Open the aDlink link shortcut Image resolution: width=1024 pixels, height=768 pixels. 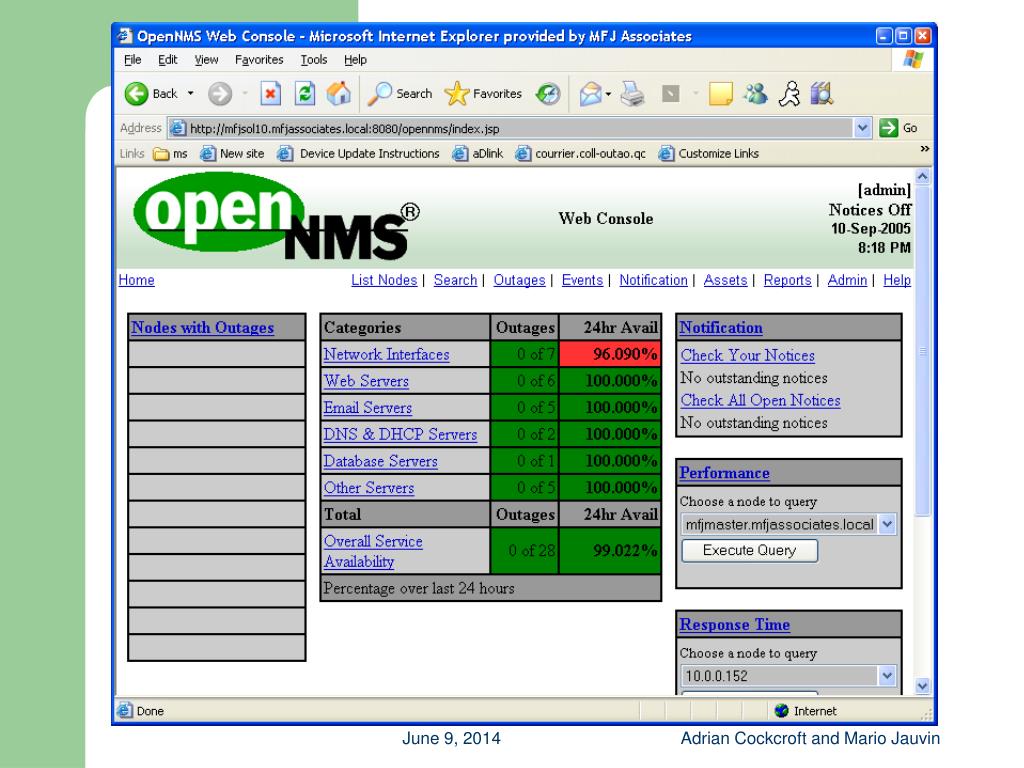[478, 154]
